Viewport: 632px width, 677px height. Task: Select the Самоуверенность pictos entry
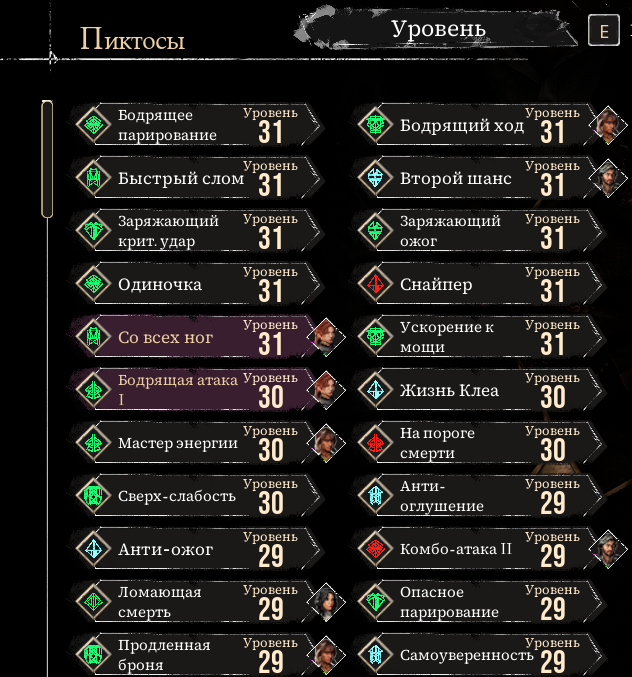[x=478, y=655]
